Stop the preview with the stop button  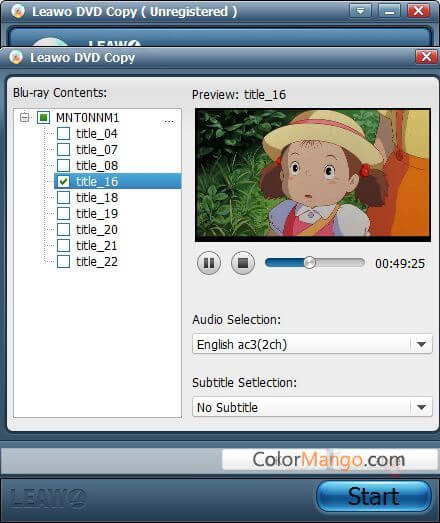coord(243,263)
